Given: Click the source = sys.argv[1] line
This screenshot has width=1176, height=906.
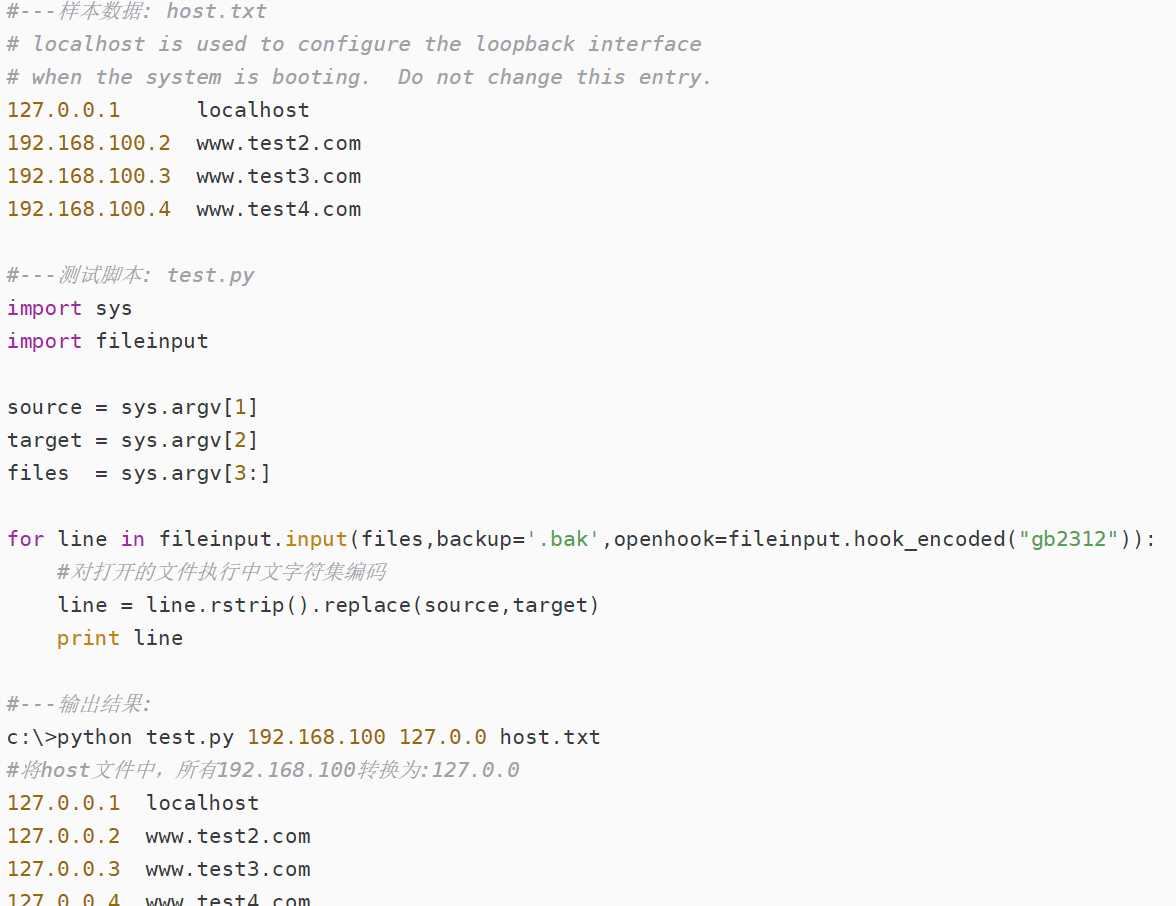Looking at the screenshot, I should tap(132, 407).
